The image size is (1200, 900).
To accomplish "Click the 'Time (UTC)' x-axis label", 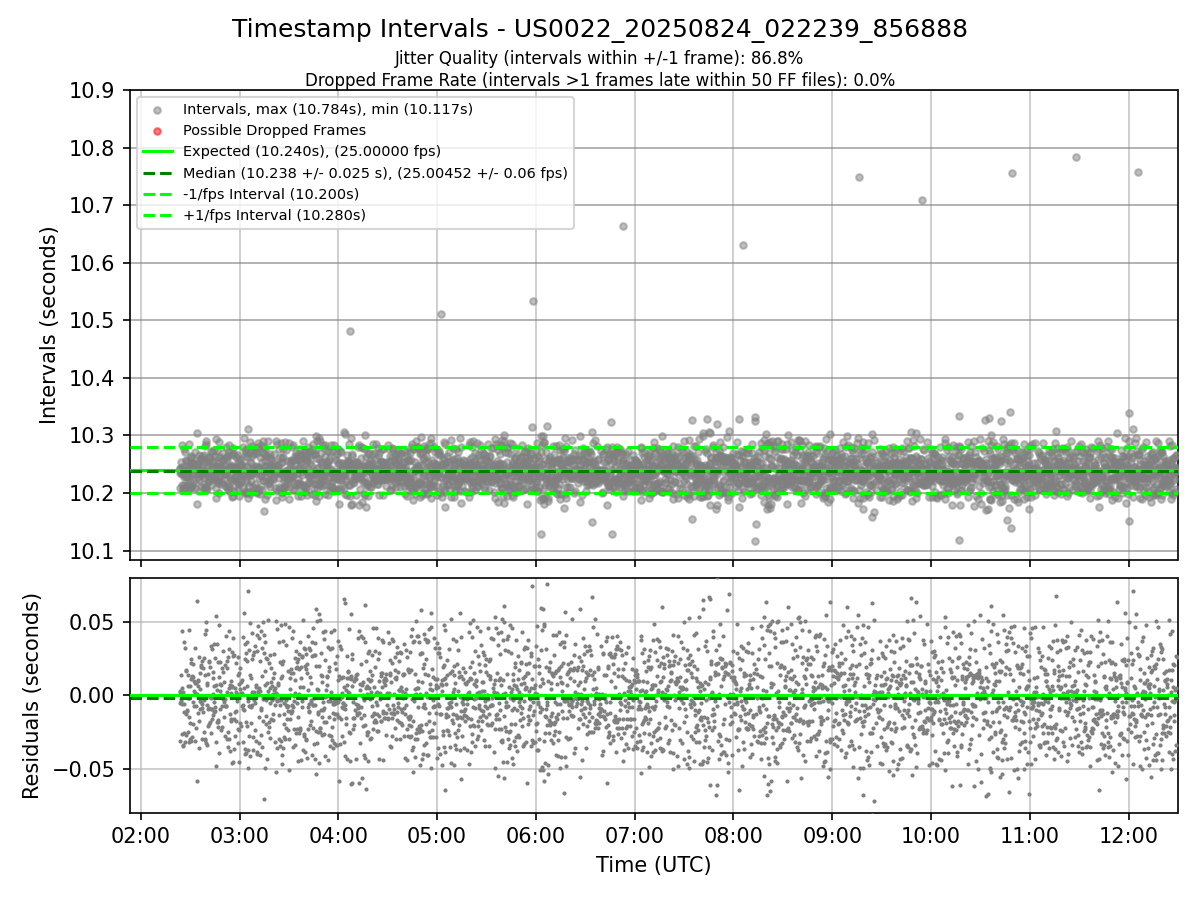I will click(x=653, y=865).
